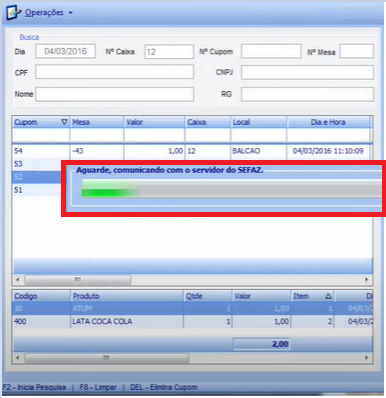Click the DEL - Elimina Cupom status entry
Viewport: 386px width, 398px height.
(x=164, y=387)
